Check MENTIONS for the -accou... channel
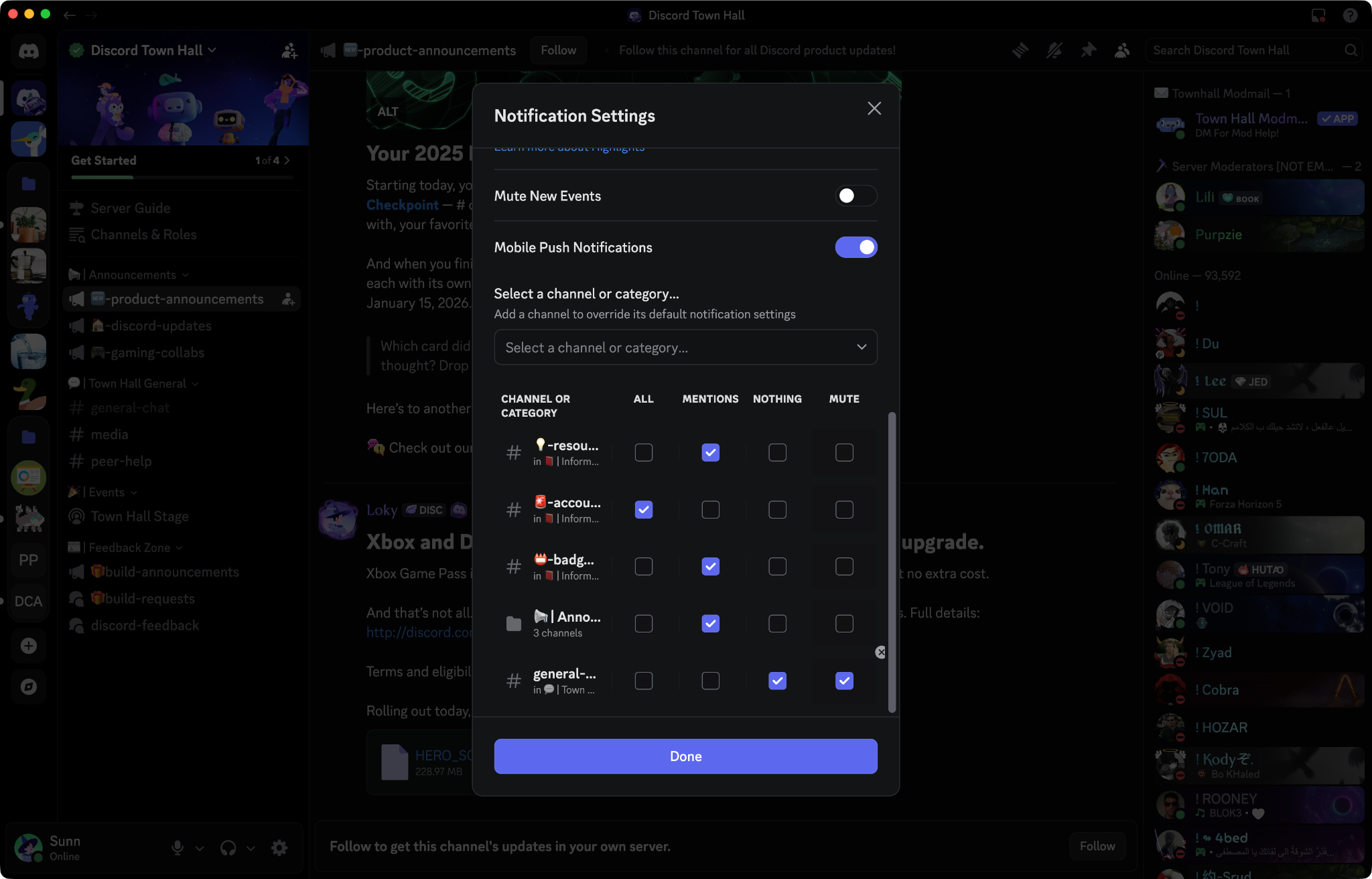The image size is (1372, 879). 711,510
